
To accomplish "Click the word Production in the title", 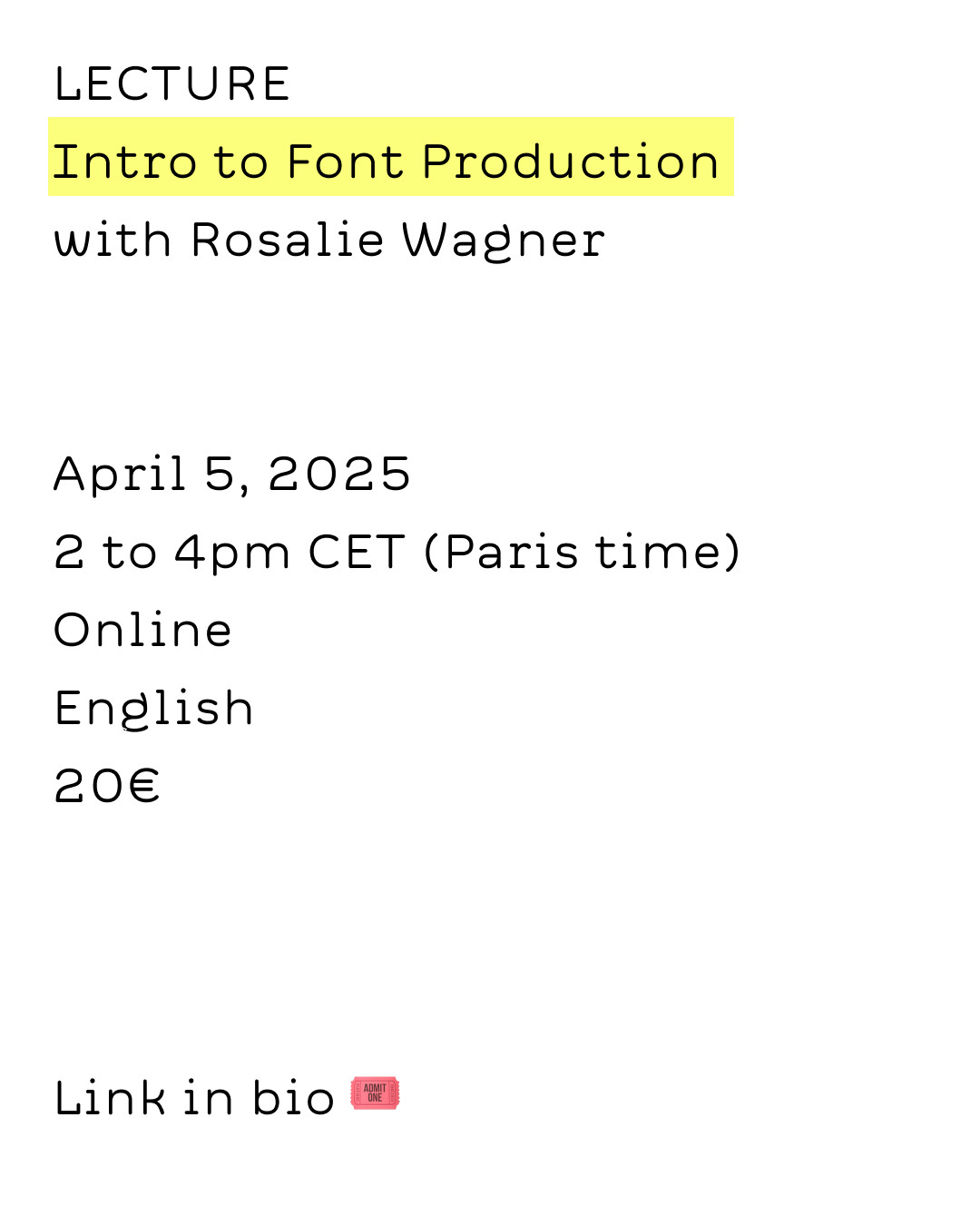I will pos(571,162).
